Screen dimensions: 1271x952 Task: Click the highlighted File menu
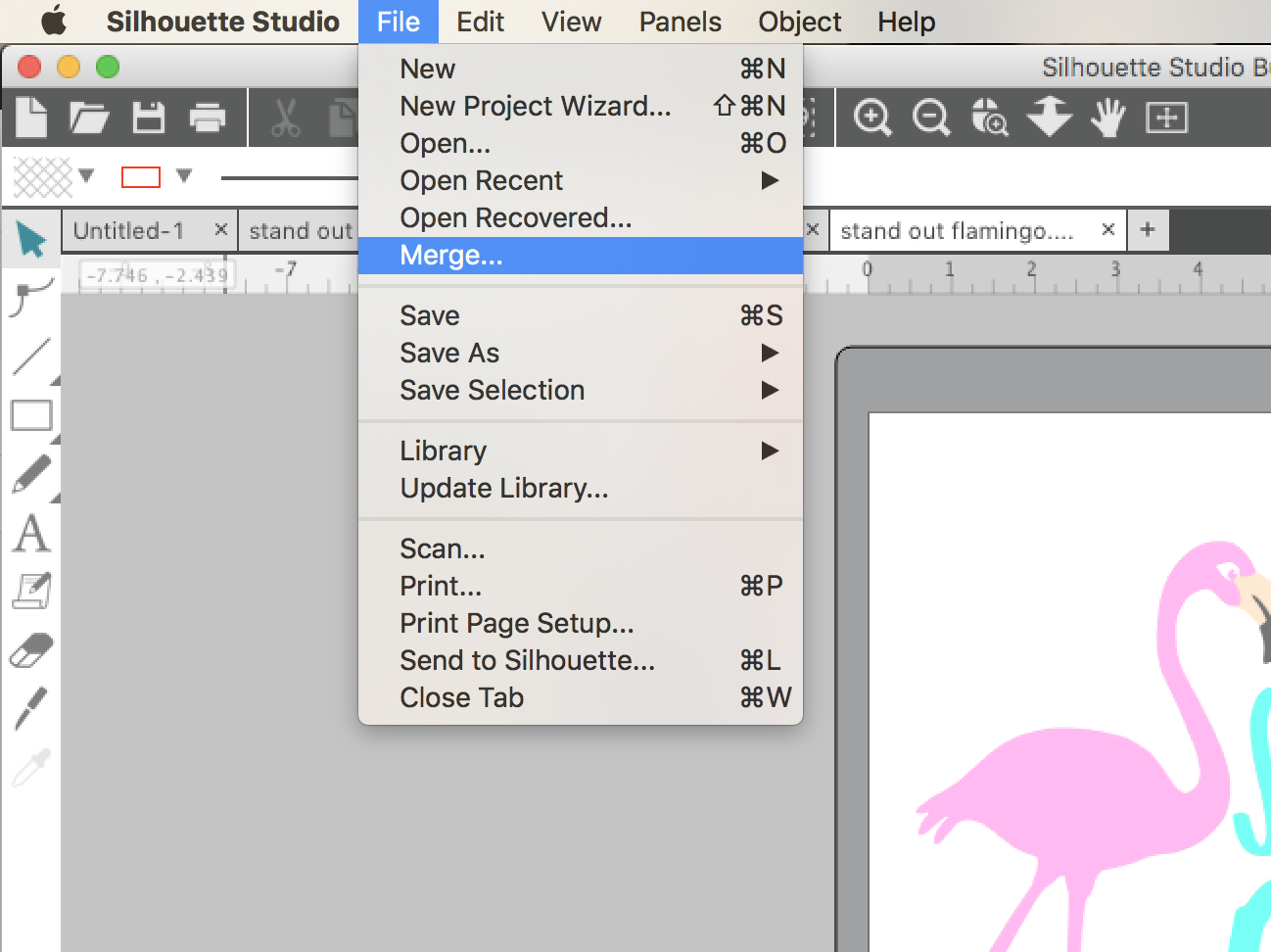tap(399, 22)
